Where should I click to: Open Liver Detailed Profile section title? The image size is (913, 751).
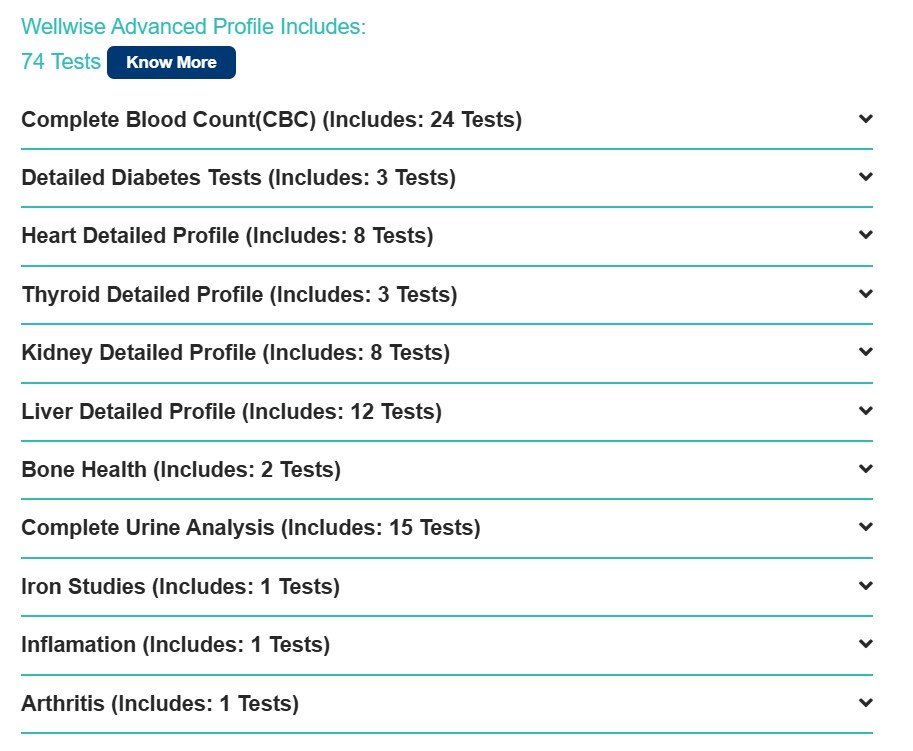[x=232, y=412]
